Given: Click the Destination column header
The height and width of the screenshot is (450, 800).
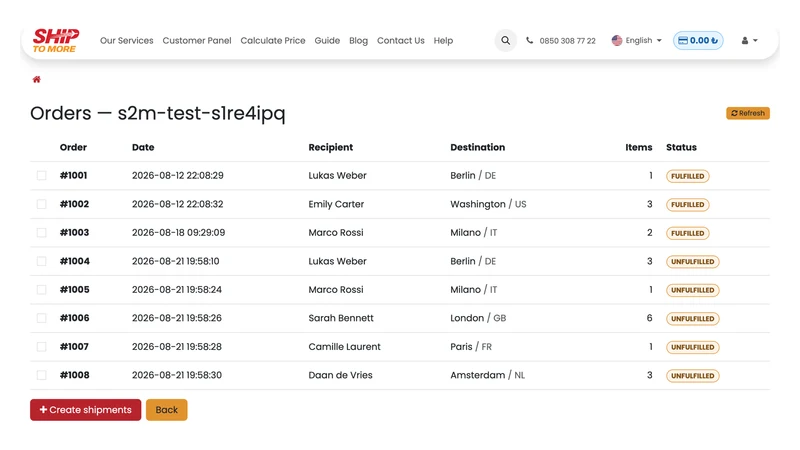Looking at the screenshot, I should 478,147.
